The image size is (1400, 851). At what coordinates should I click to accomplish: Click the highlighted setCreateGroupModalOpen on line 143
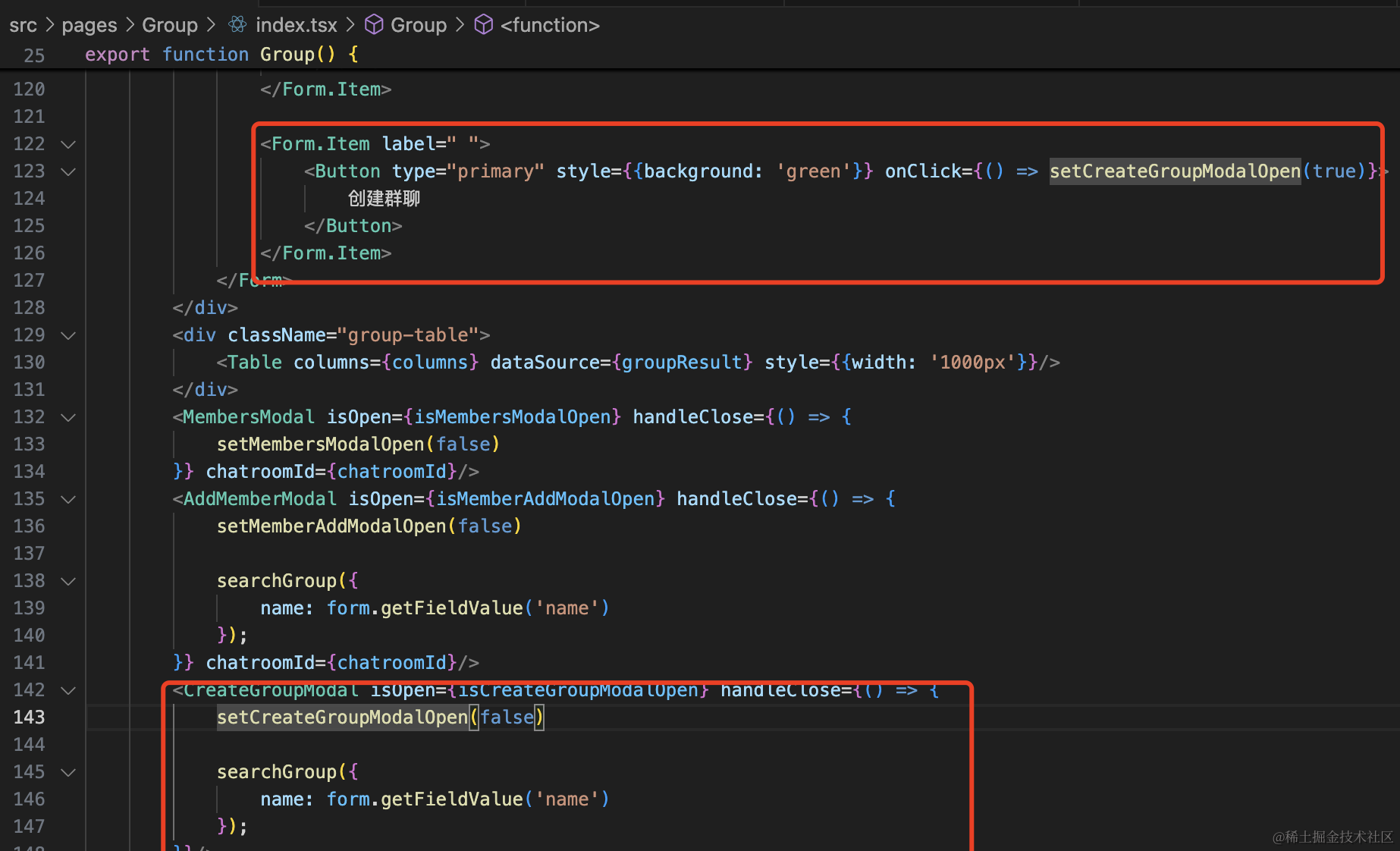343,718
